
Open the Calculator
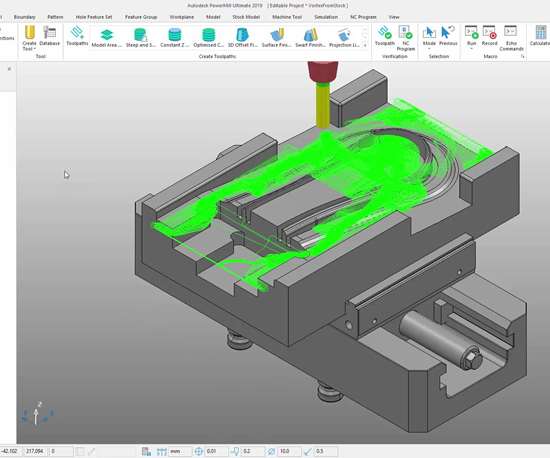pos(540,36)
